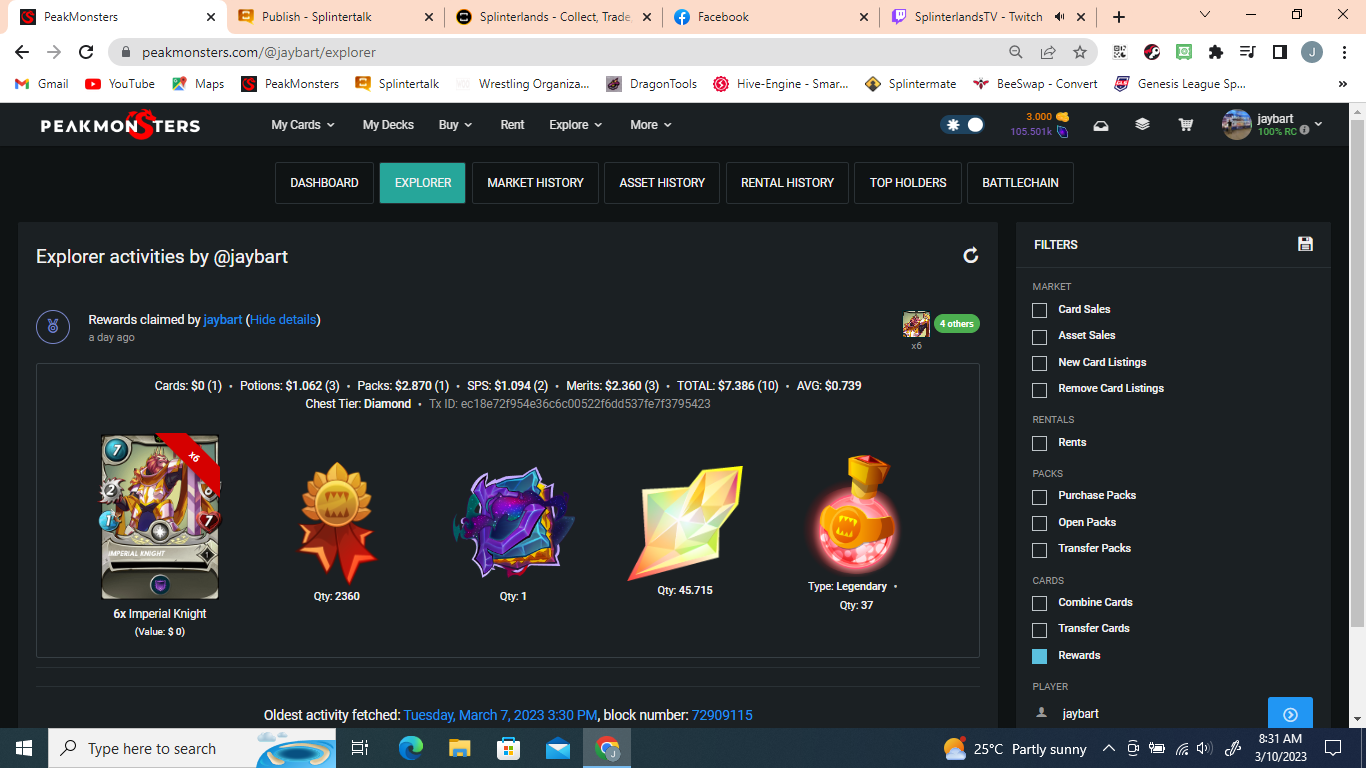The image size is (1366, 768).
Task: Open the jaybart profile link in claim
Action: [x=223, y=320]
